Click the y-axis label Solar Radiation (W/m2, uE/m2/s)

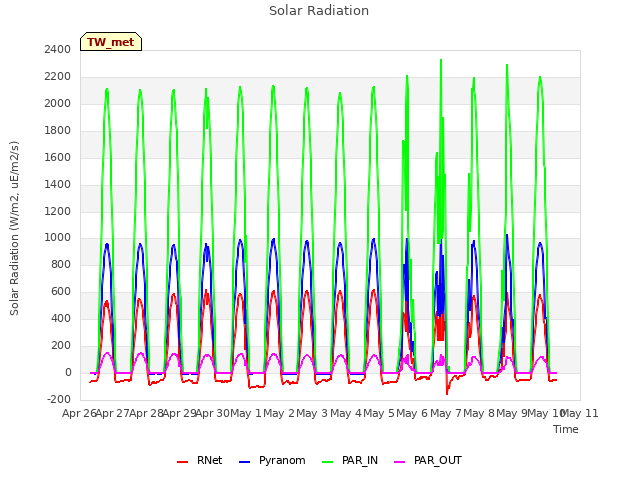pos(14,228)
